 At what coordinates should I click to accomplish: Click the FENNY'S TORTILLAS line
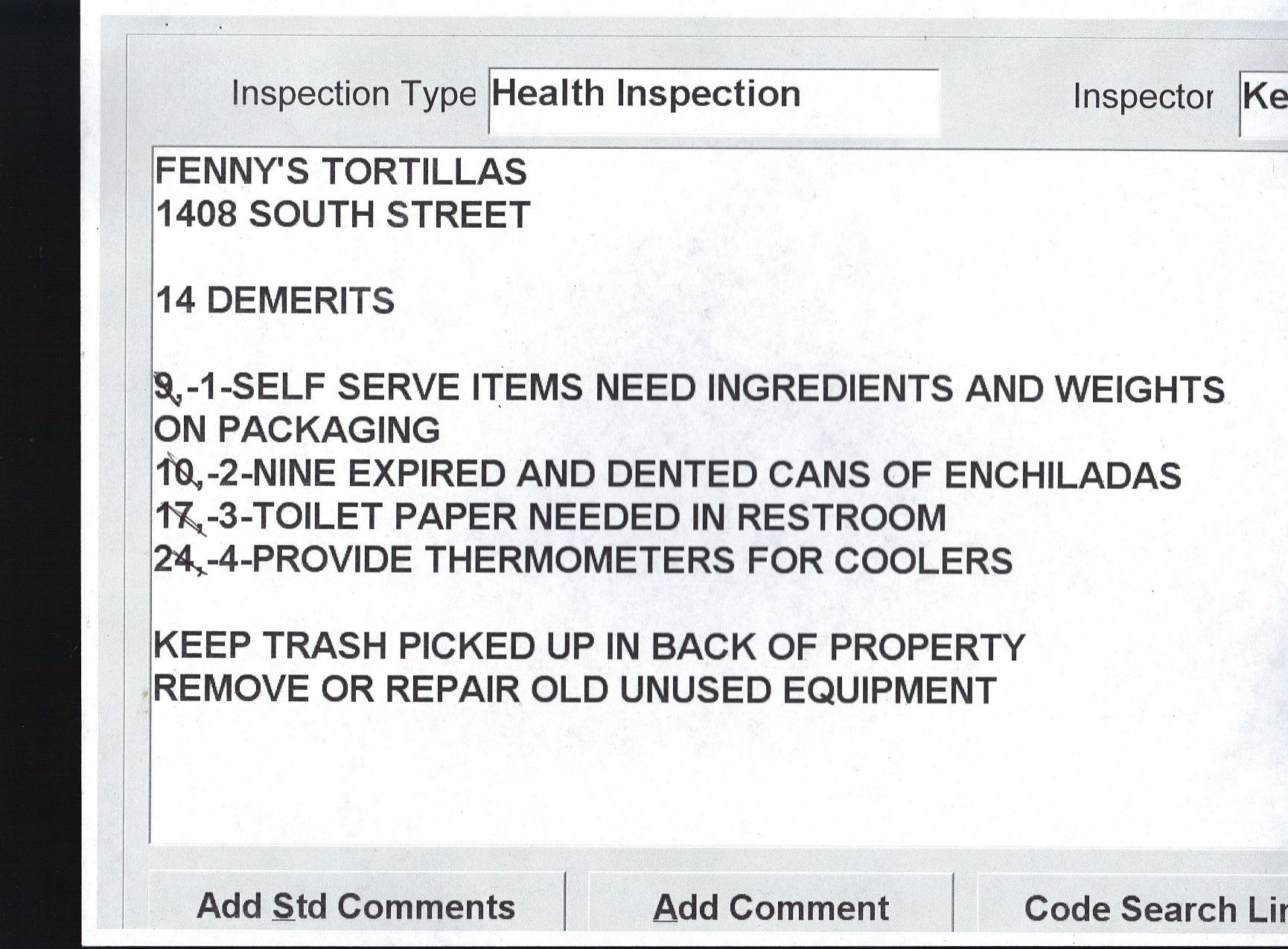tap(341, 172)
